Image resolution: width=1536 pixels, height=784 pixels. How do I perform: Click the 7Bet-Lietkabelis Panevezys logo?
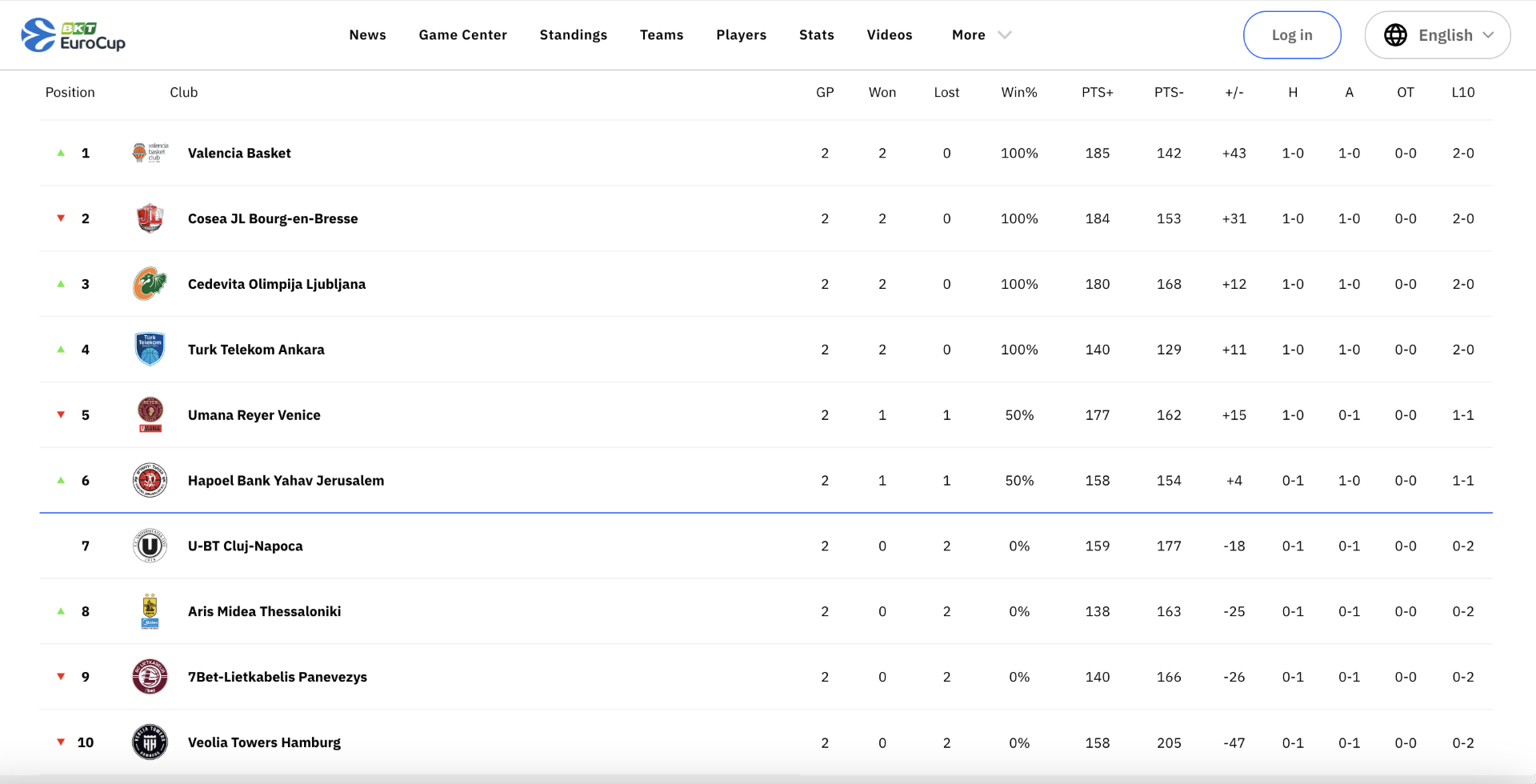tap(150, 677)
